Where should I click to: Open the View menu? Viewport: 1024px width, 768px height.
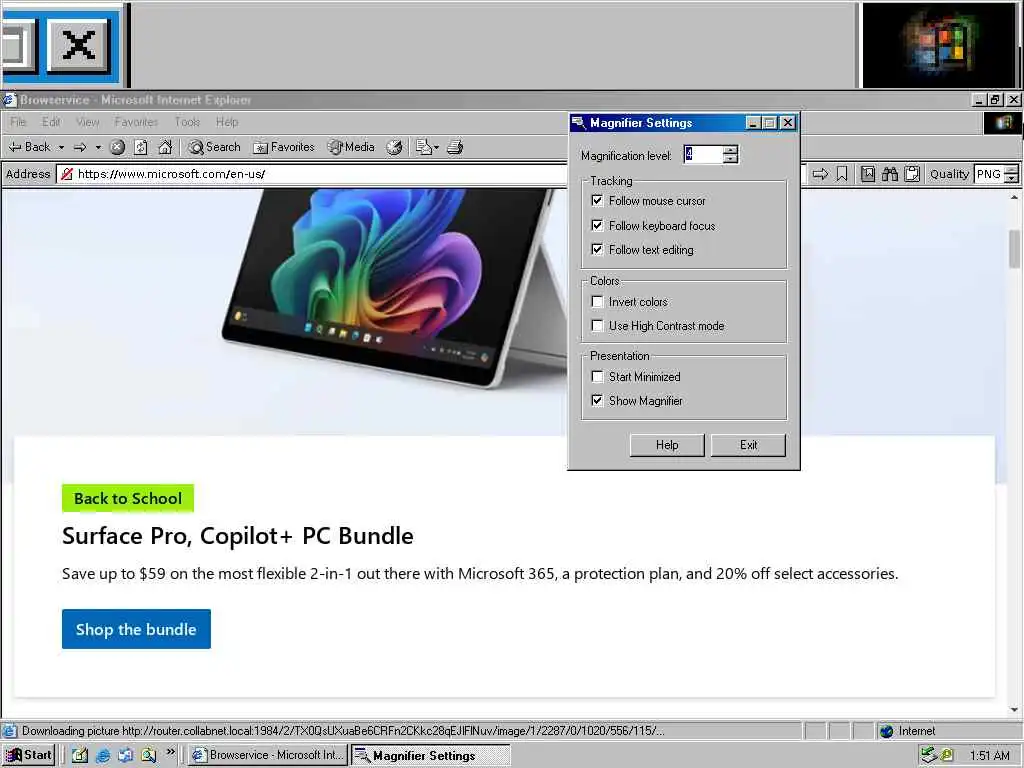click(88, 122)
